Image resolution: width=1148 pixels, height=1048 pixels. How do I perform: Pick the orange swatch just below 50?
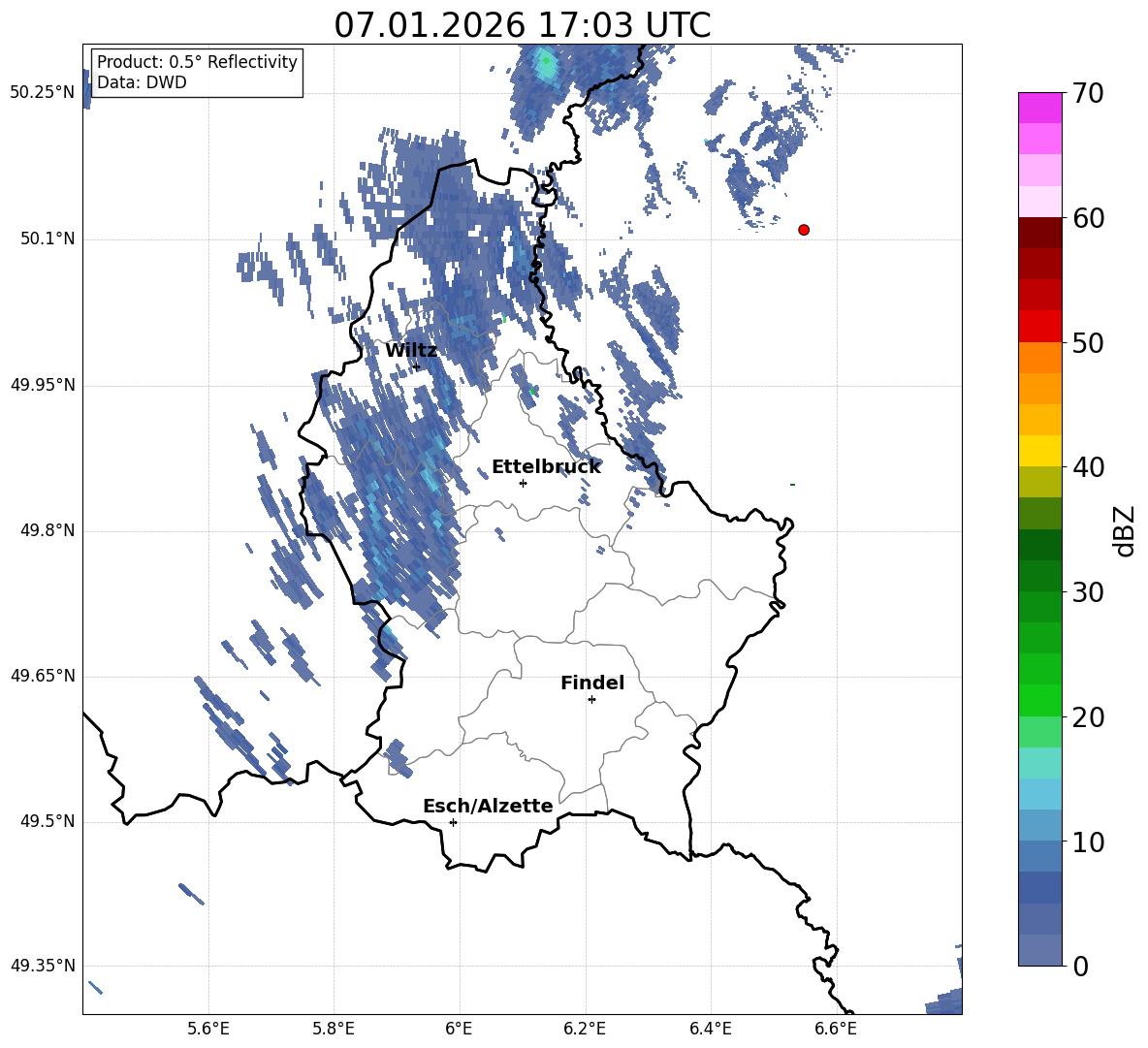click(x=1040, y=358)
